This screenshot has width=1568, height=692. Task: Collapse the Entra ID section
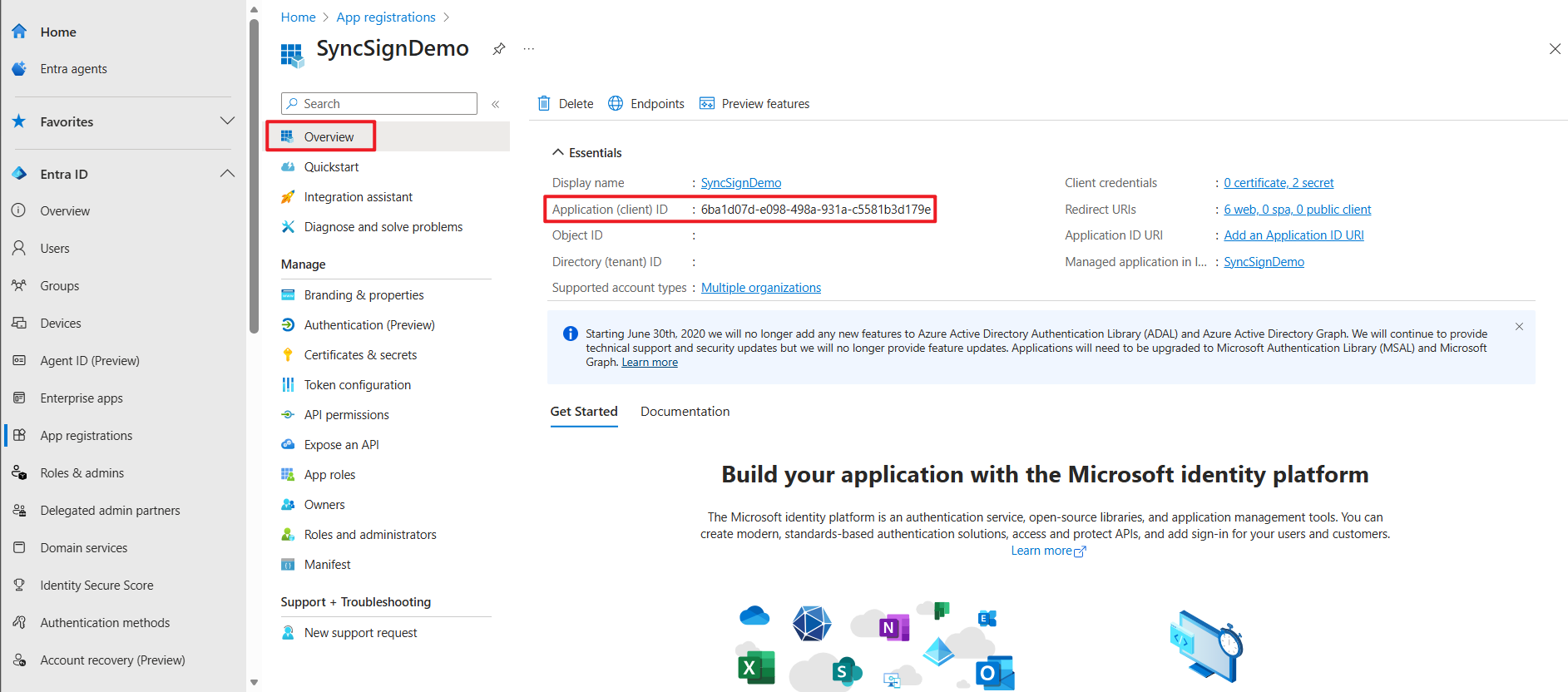point(227,174)
